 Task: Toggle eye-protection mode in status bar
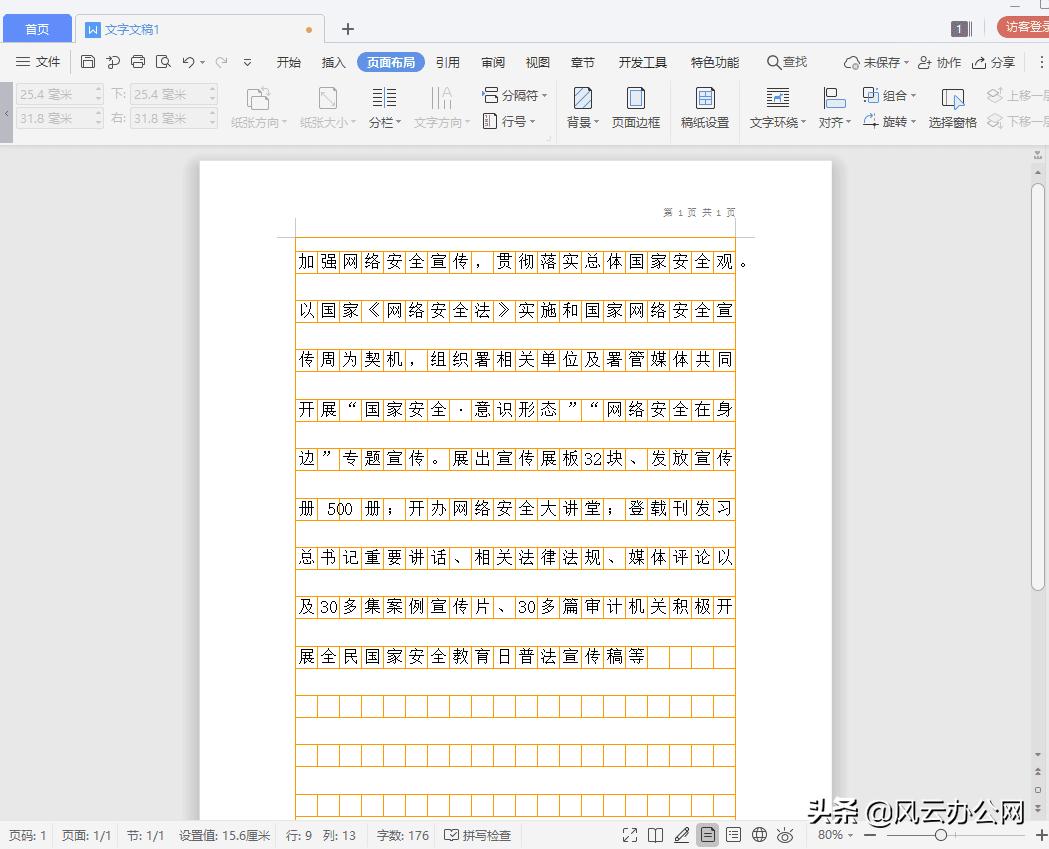pyautogui.click(x=785, y=834)
